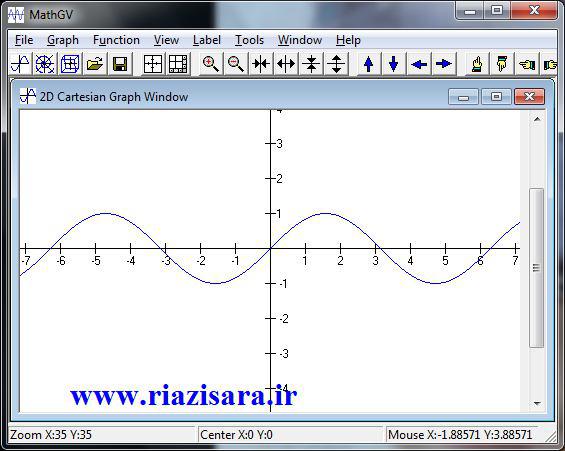
Task: Click the four-pane grid toolbar icon
Action: point(153,64)
